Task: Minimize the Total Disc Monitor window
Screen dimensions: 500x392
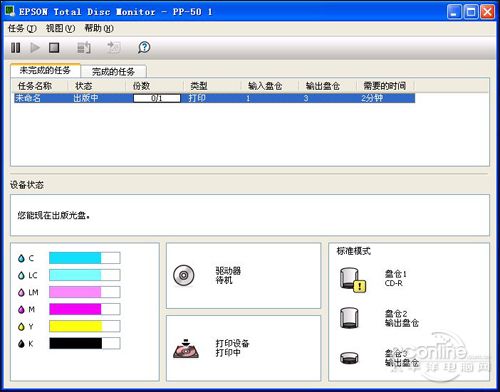Action: pos(454,12)
